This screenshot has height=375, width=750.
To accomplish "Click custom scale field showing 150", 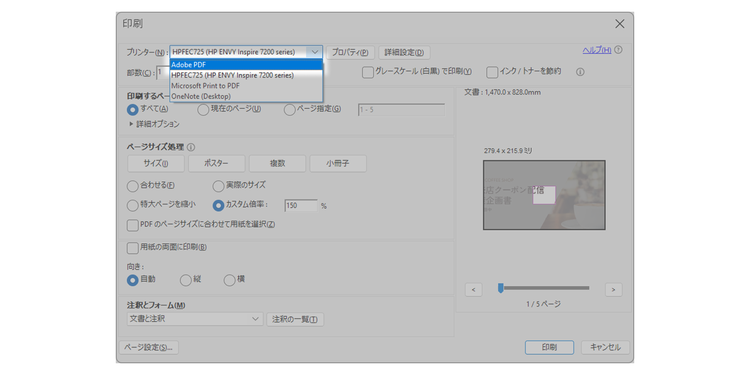I will [301, 206].
